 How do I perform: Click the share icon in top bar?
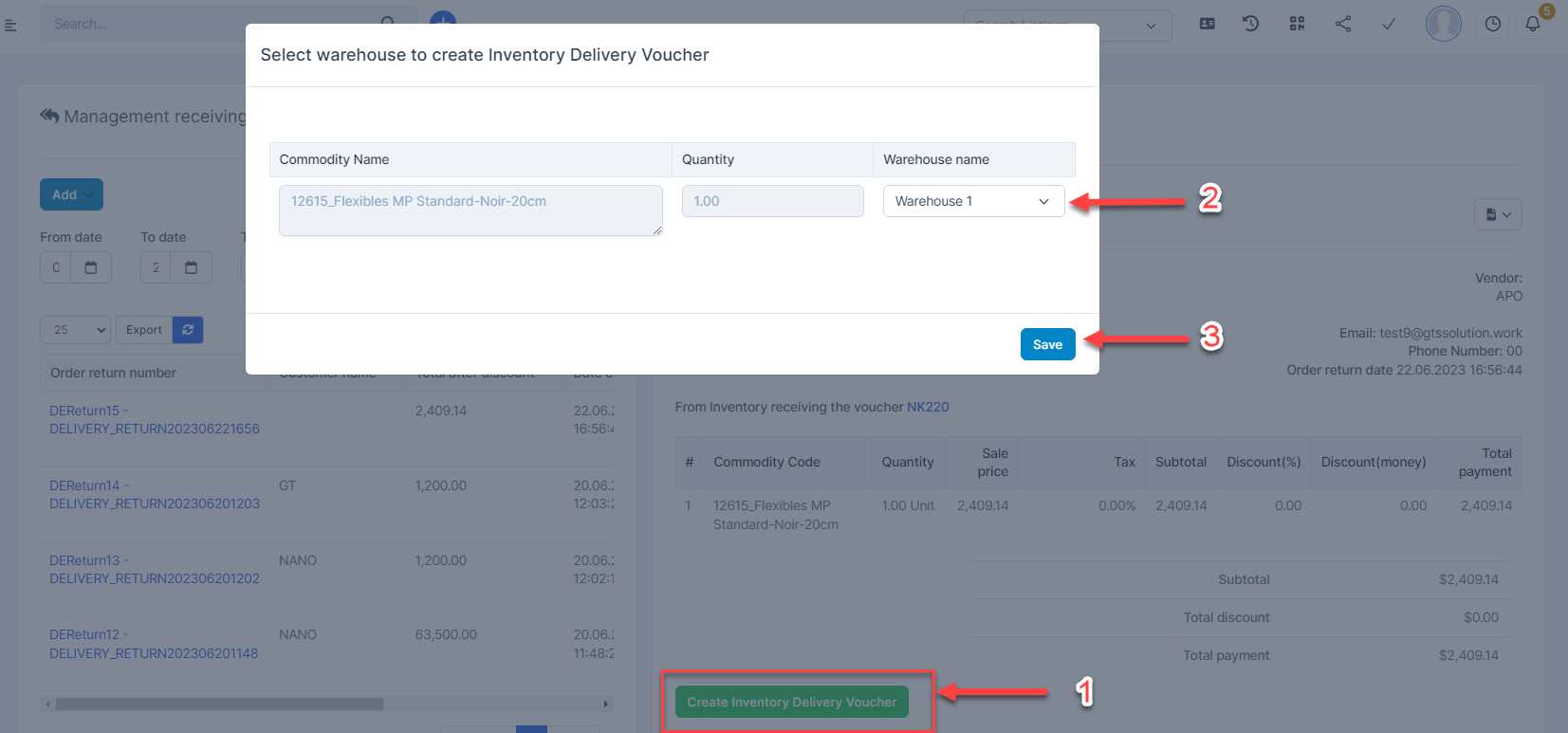click(1343, 24)
